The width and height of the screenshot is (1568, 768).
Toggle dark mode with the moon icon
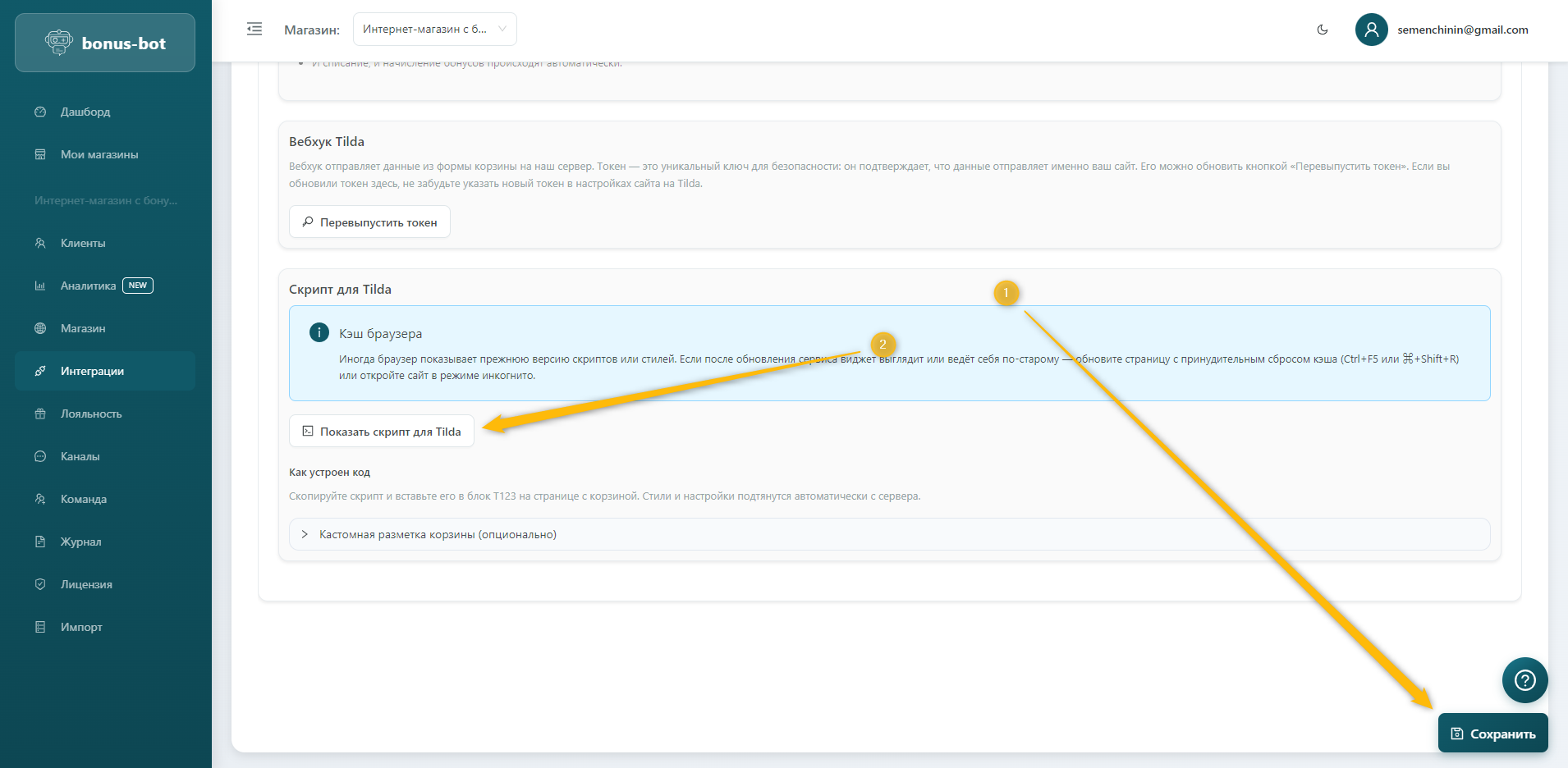click(1322, 30)
